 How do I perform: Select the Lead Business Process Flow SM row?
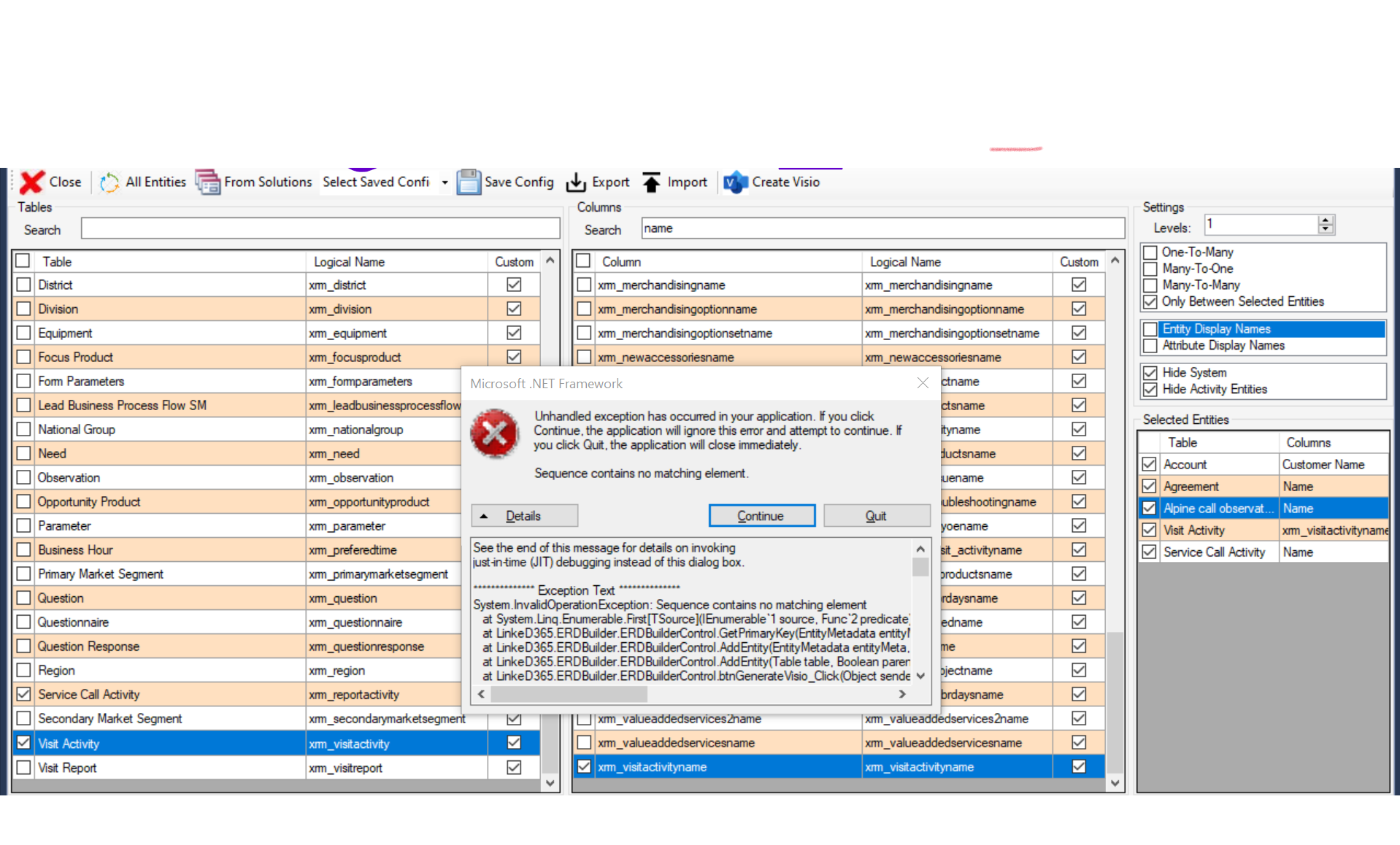click(237, 405)
